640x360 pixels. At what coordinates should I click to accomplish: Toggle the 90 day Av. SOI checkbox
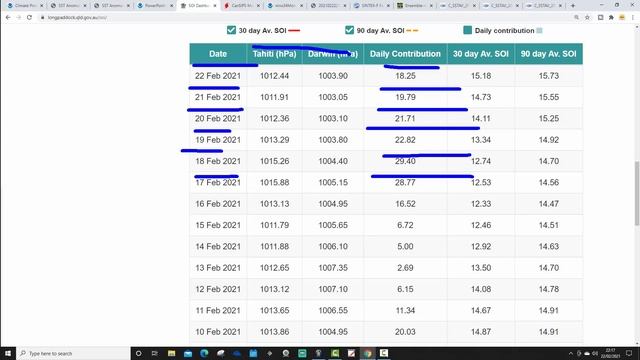tap(349, 30)
